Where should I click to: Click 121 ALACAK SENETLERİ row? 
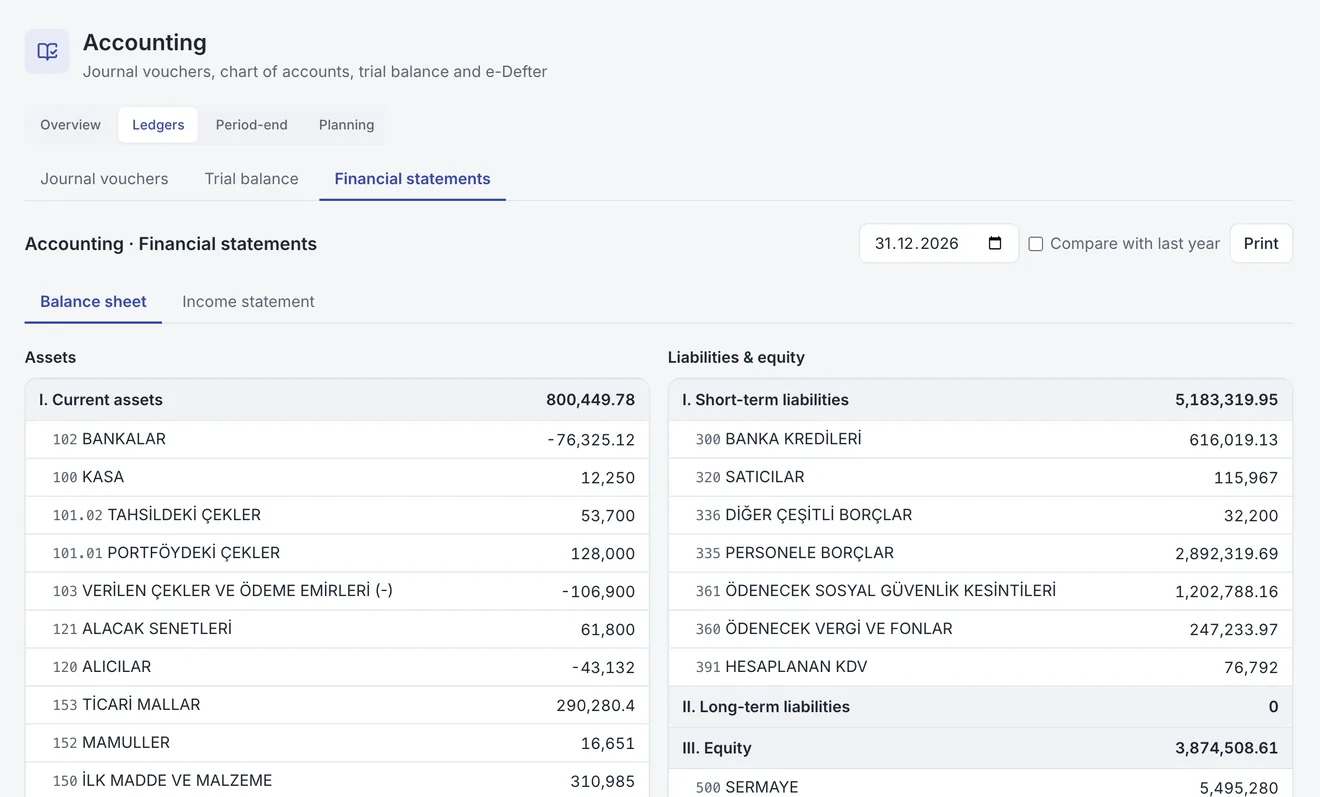337,630
